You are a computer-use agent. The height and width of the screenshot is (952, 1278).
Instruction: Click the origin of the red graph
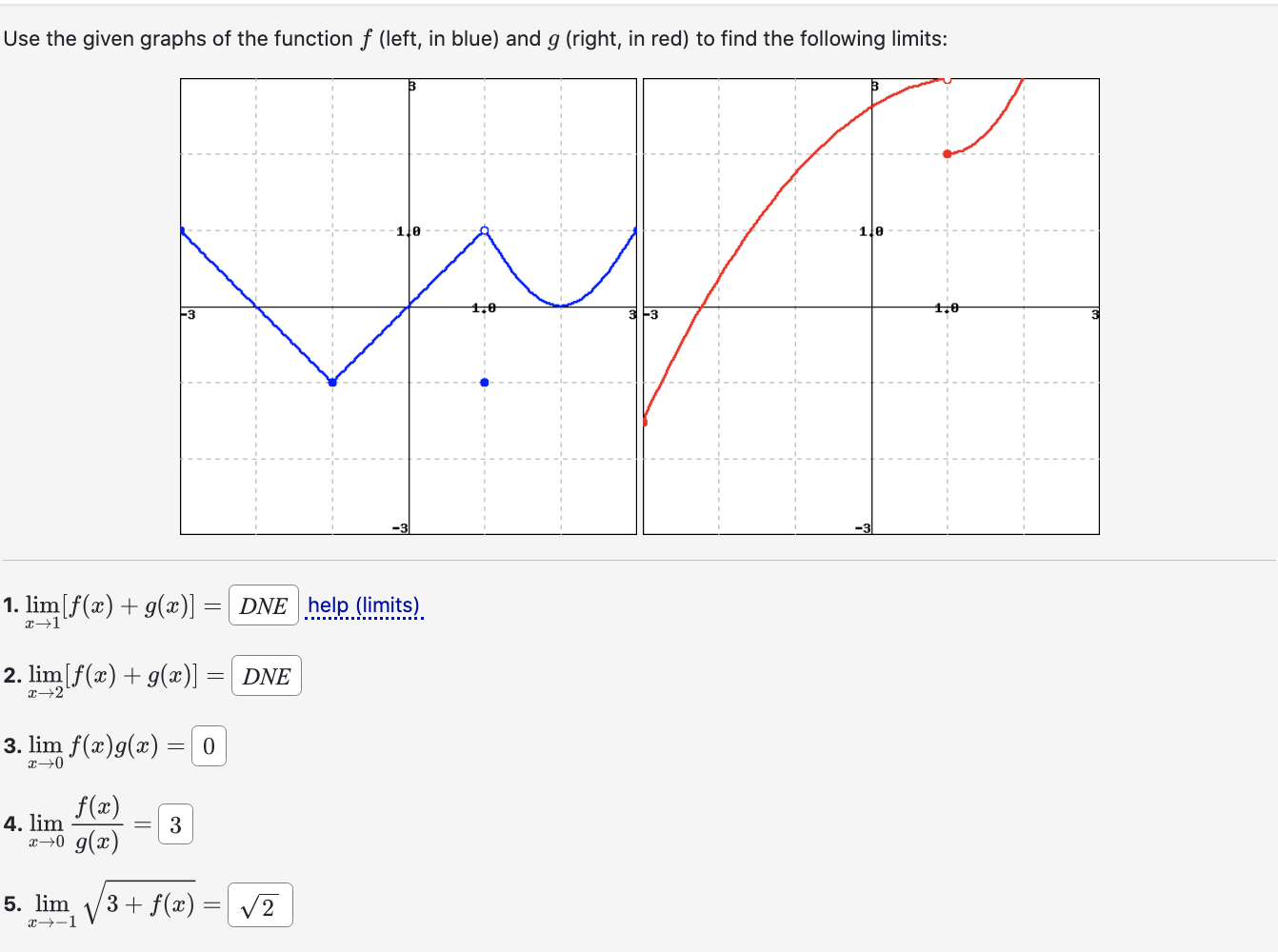tap(873, 307)
